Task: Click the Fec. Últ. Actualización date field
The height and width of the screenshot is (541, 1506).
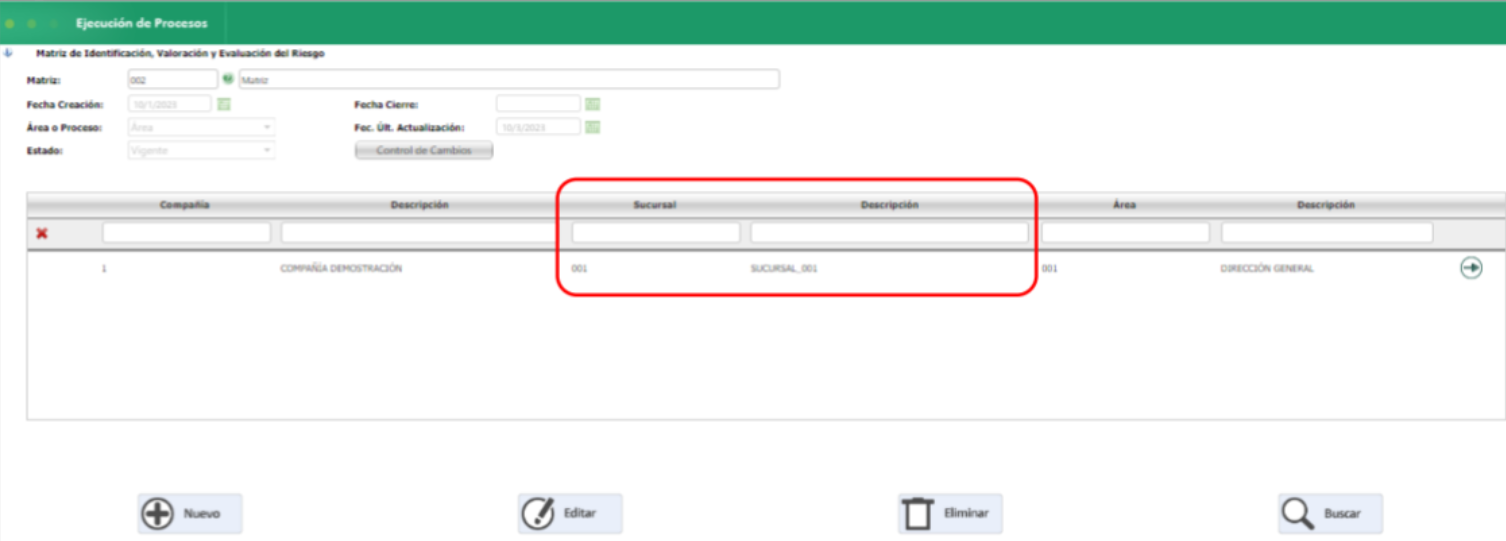Action: (538, 127)
